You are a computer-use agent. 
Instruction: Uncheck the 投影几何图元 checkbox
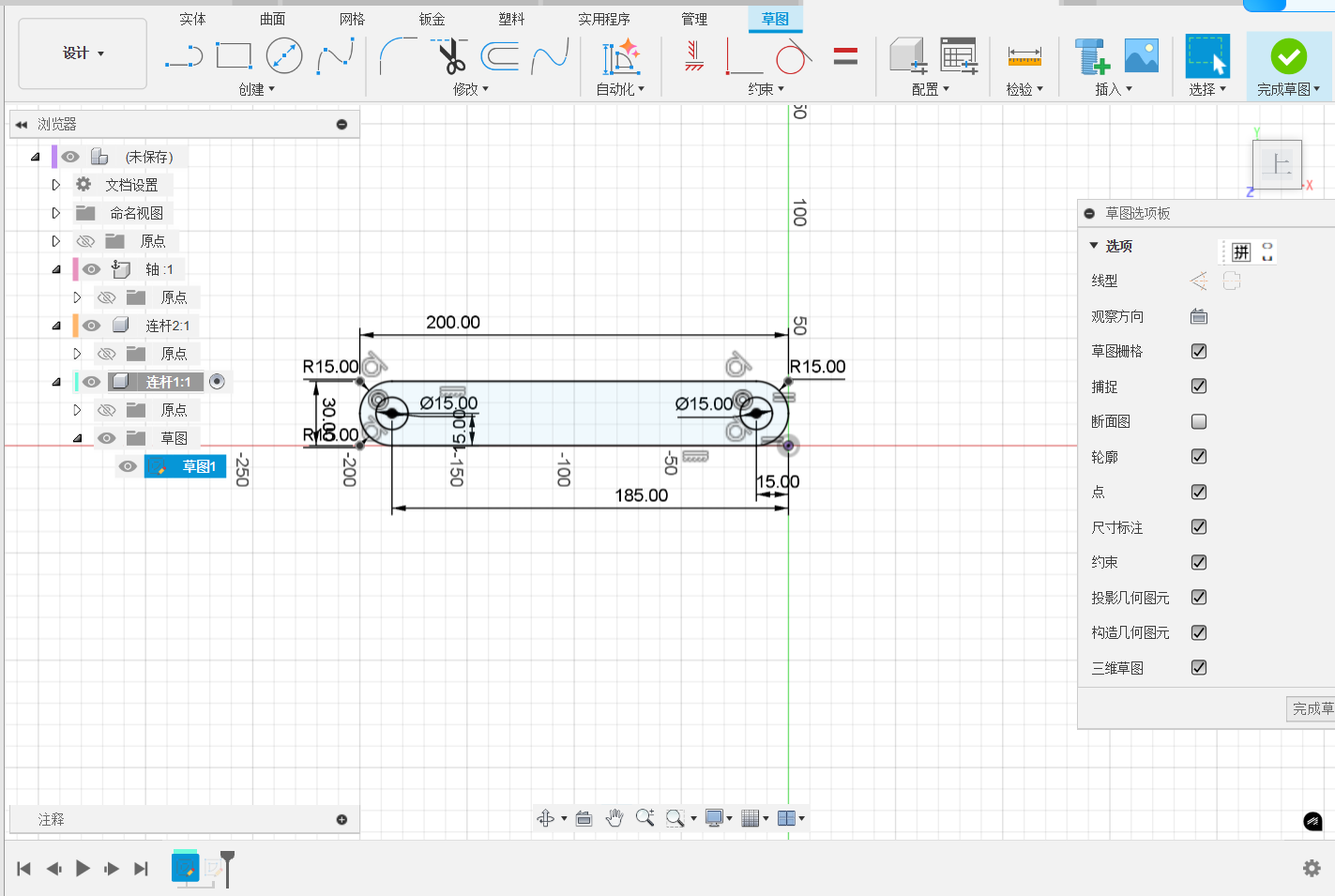coord(1199,597)
